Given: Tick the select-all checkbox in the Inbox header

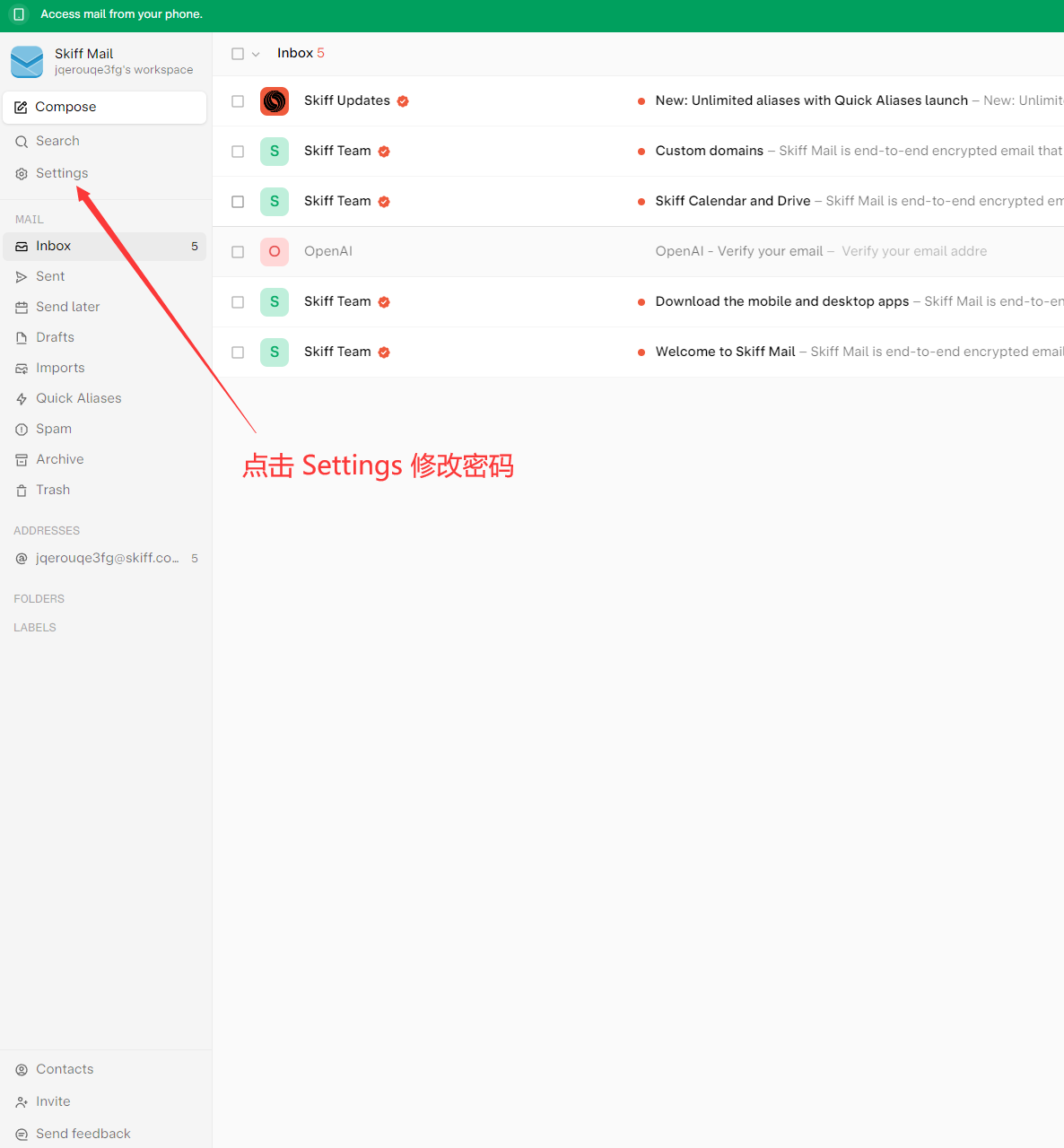Looking at the screenshot, I should click(238, 54).
